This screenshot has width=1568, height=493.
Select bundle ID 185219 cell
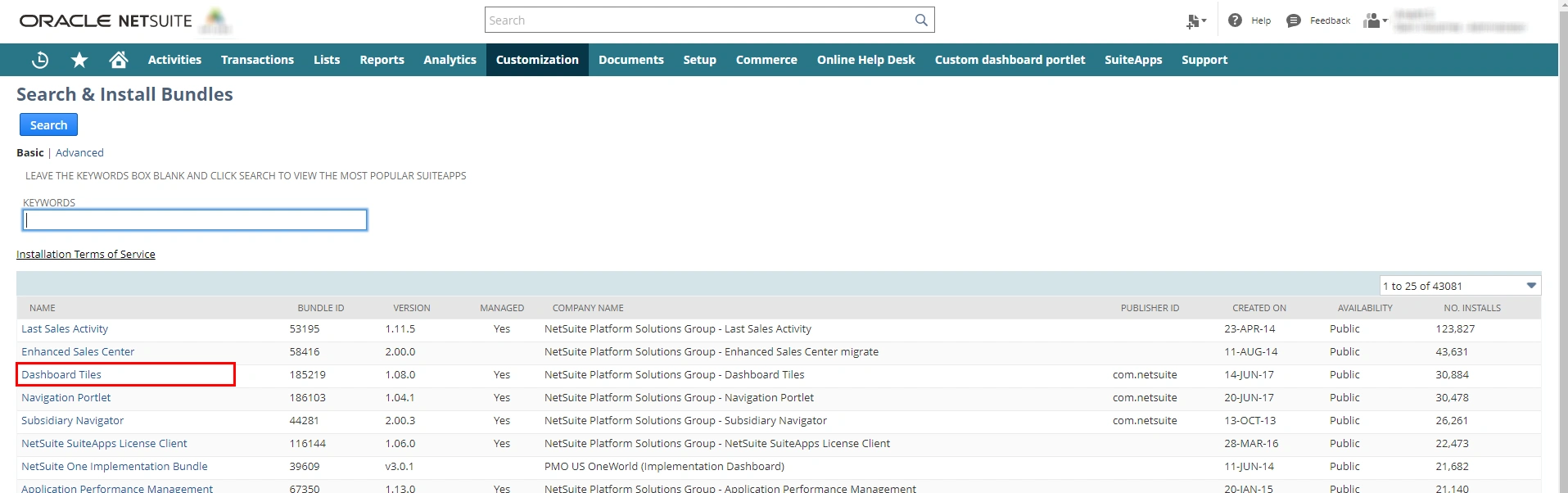308,374
